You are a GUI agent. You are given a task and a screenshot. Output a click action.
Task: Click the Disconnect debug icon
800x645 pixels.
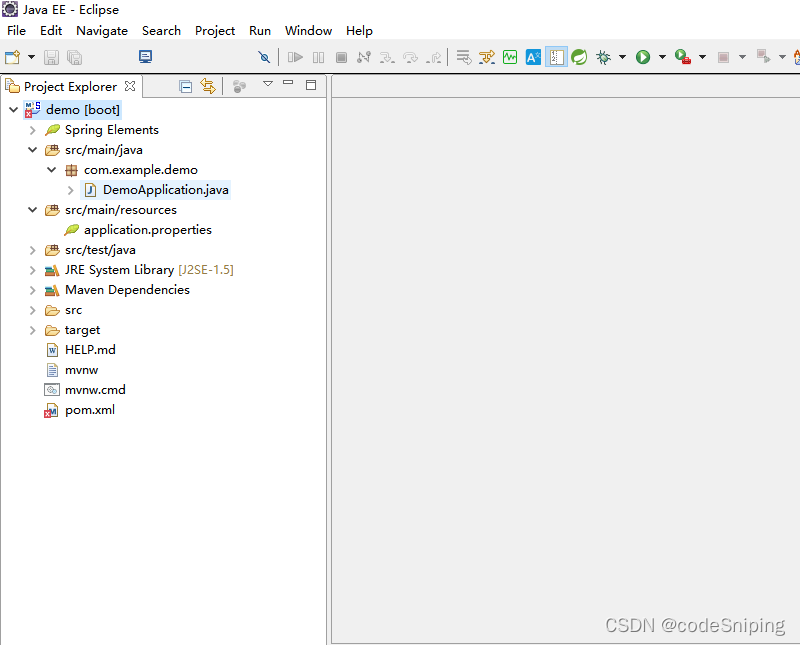(x=364, y=57)
